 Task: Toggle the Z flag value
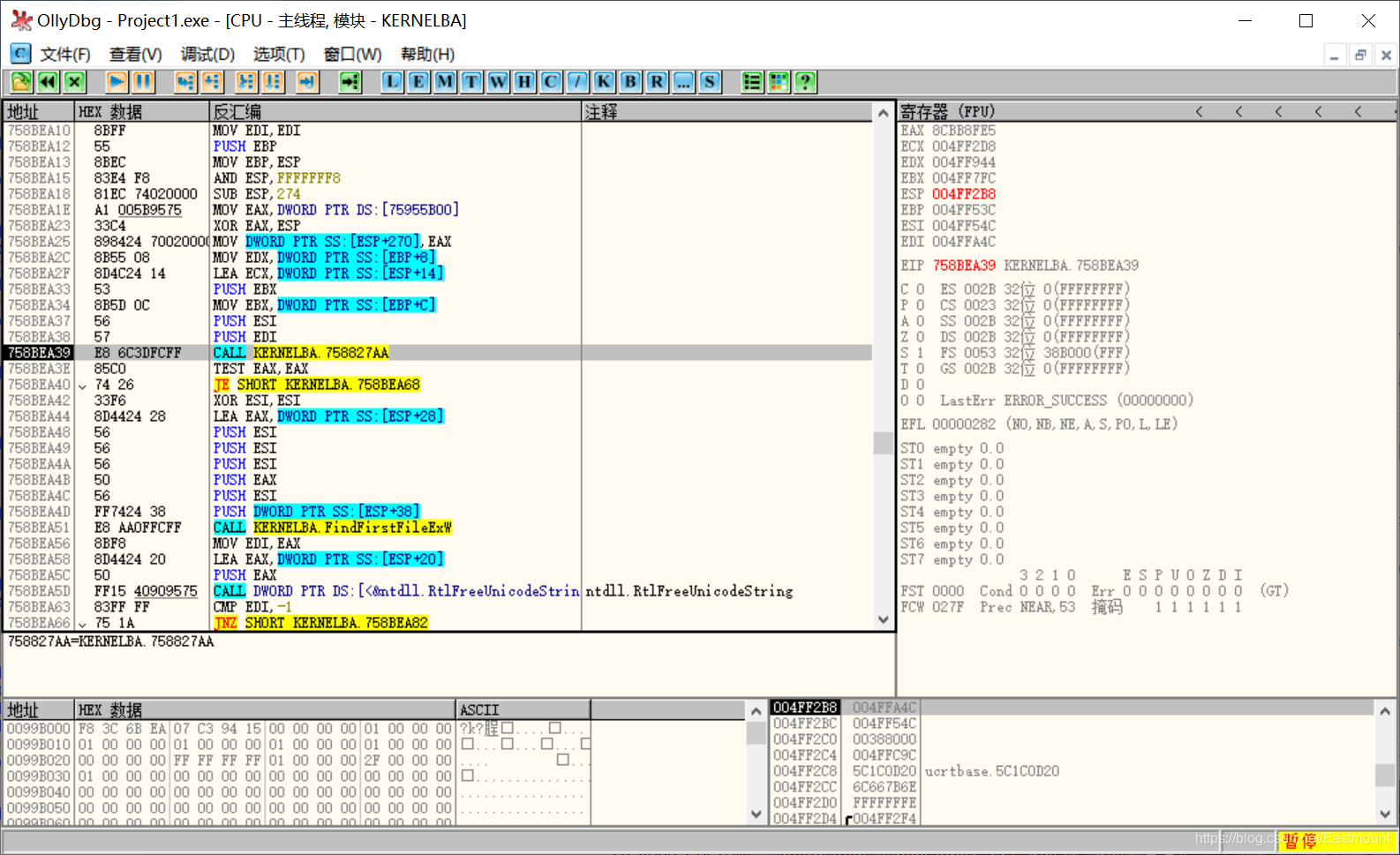920,337
